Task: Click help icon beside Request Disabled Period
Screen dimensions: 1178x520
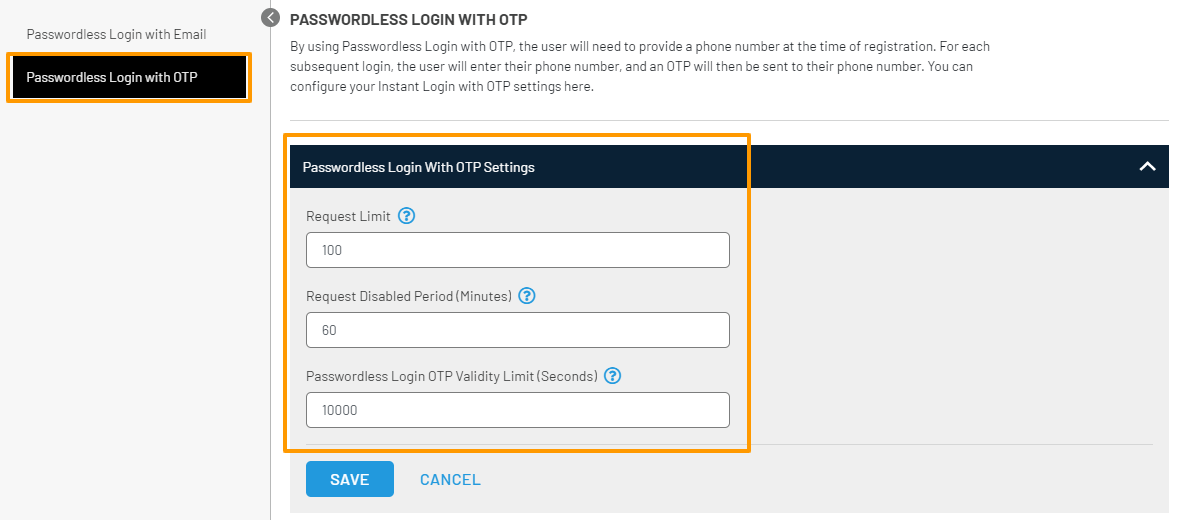Action: (527, 296)
